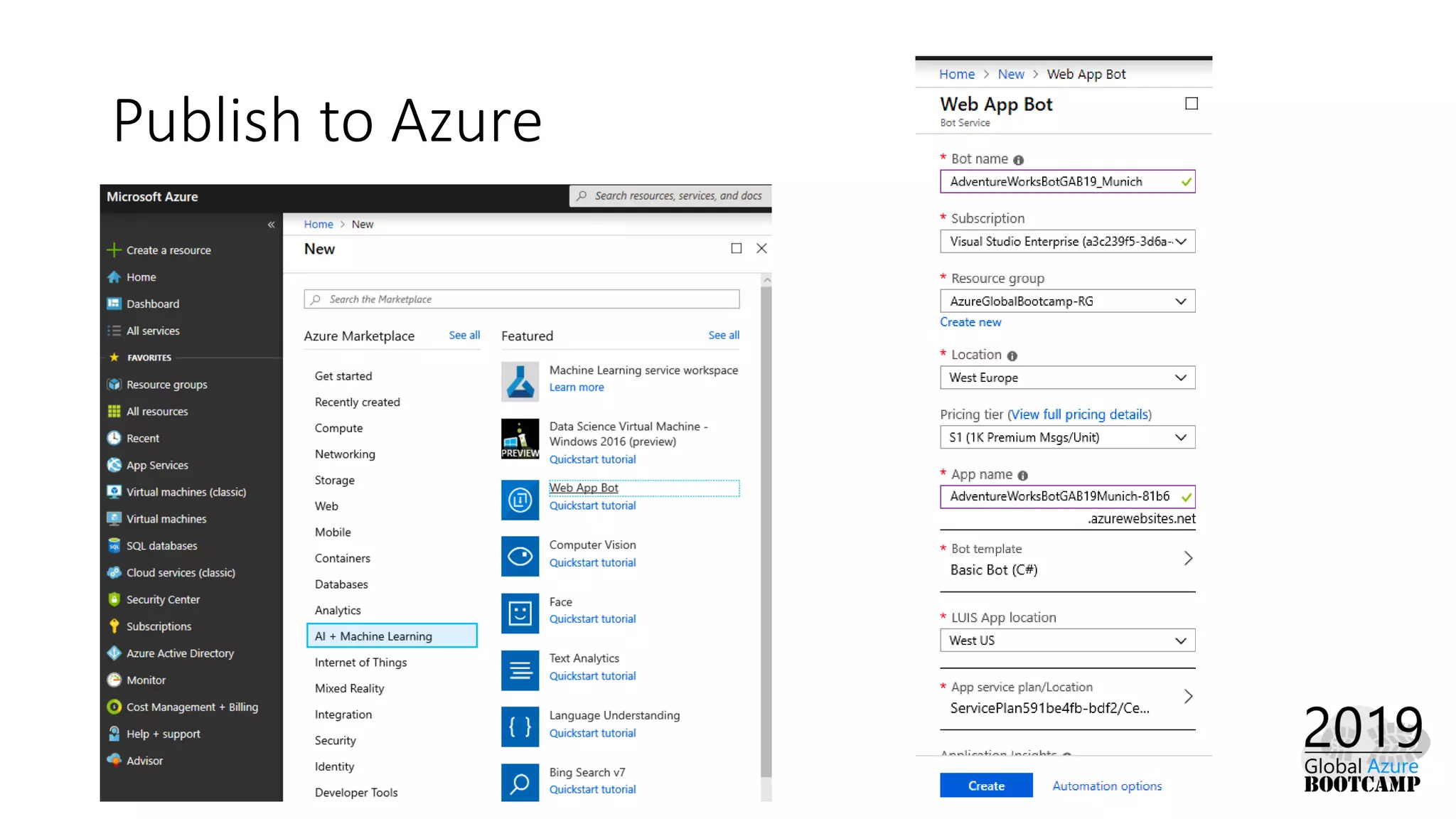1456x819 pixels.
Task: Open the Recent clock icon
Action: tap(114, 439)
